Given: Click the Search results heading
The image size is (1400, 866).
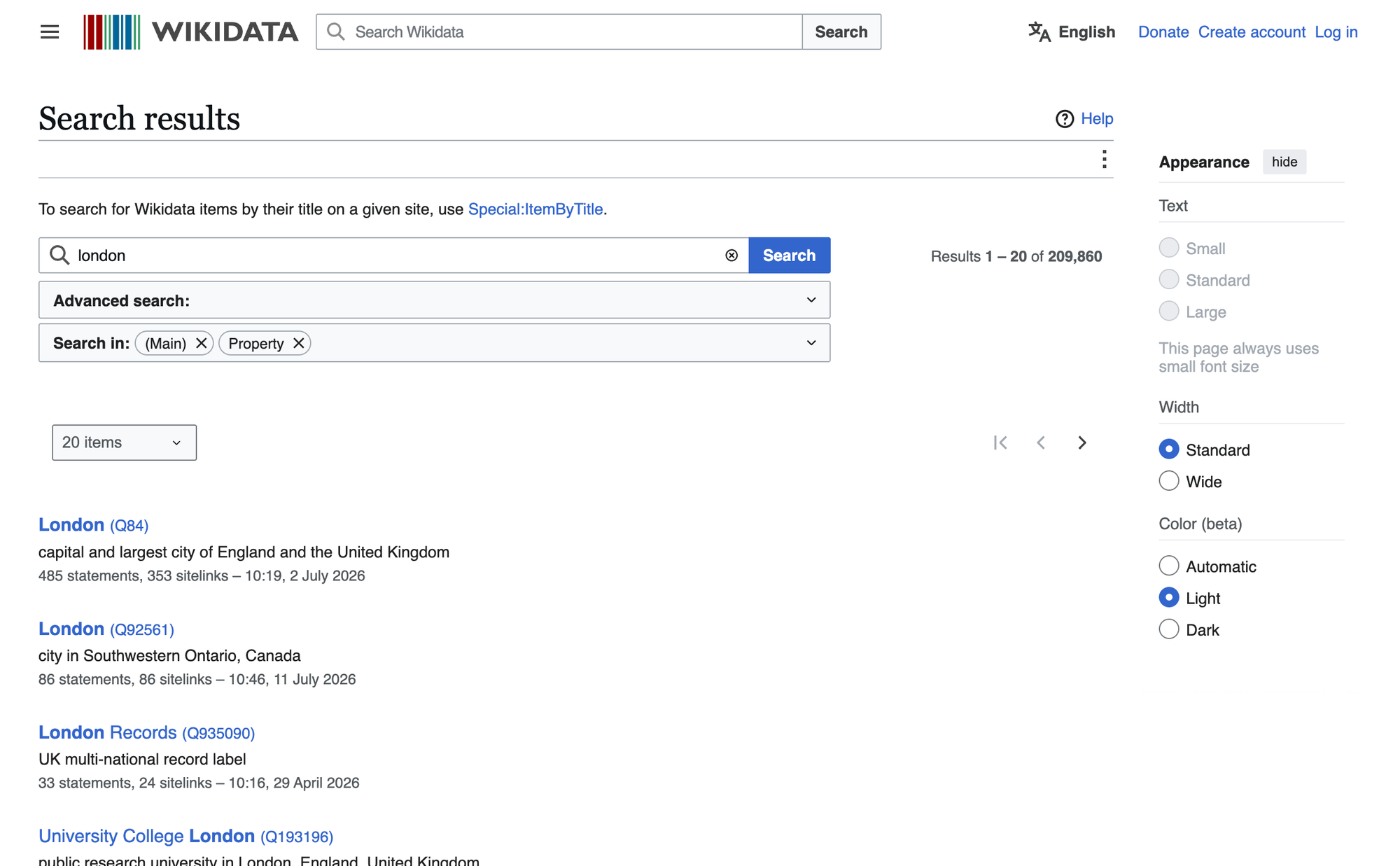Looking at the screenshot, I should point(139,118).
